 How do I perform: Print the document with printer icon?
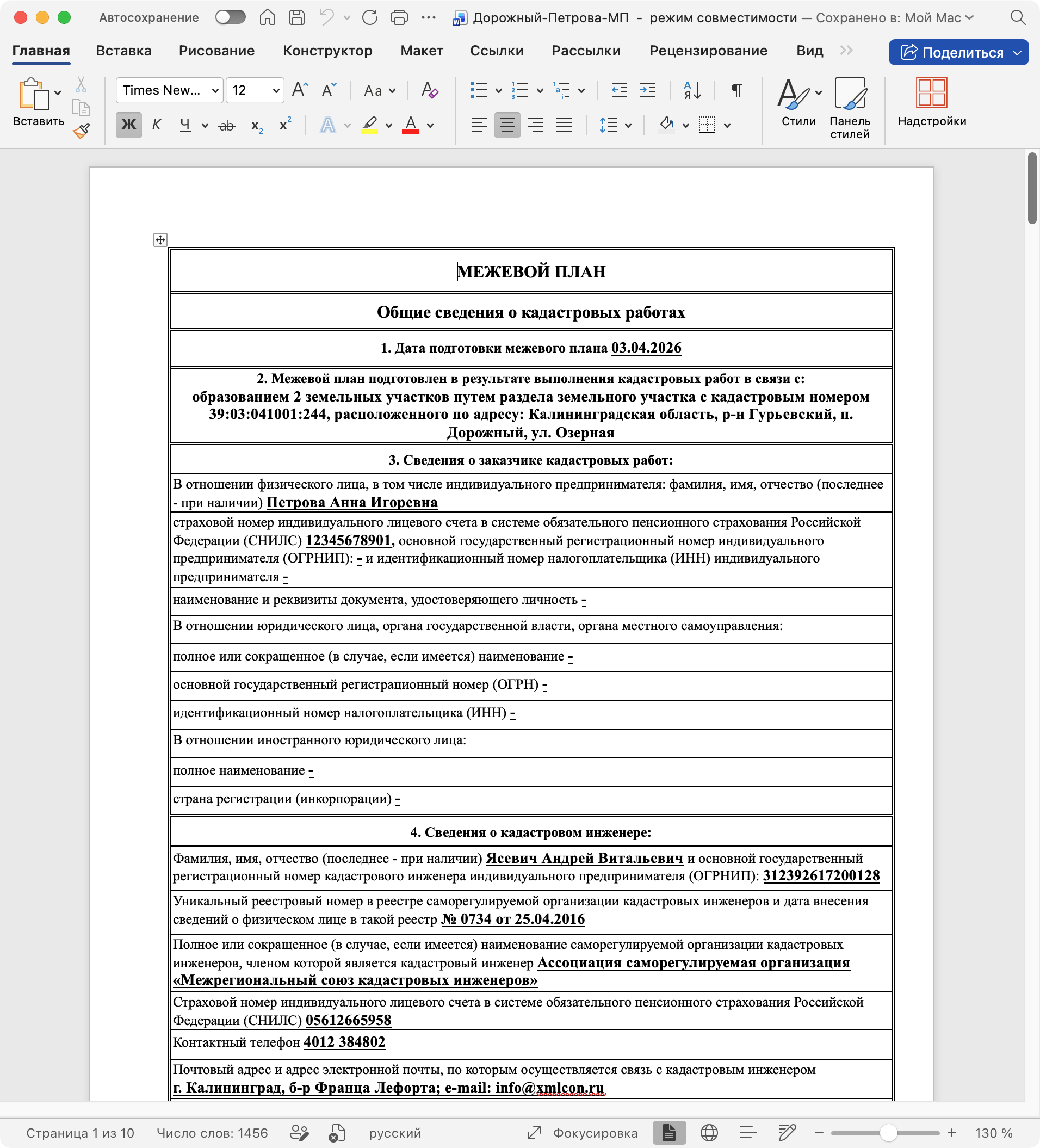(x=400, y=17)
